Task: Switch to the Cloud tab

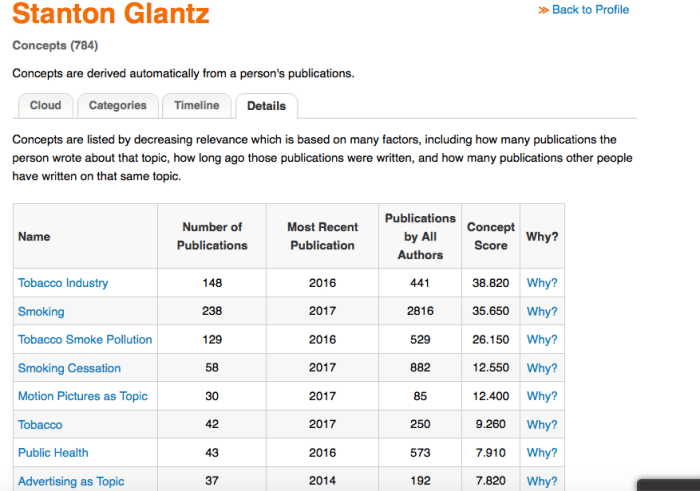Action: [45, 105]
